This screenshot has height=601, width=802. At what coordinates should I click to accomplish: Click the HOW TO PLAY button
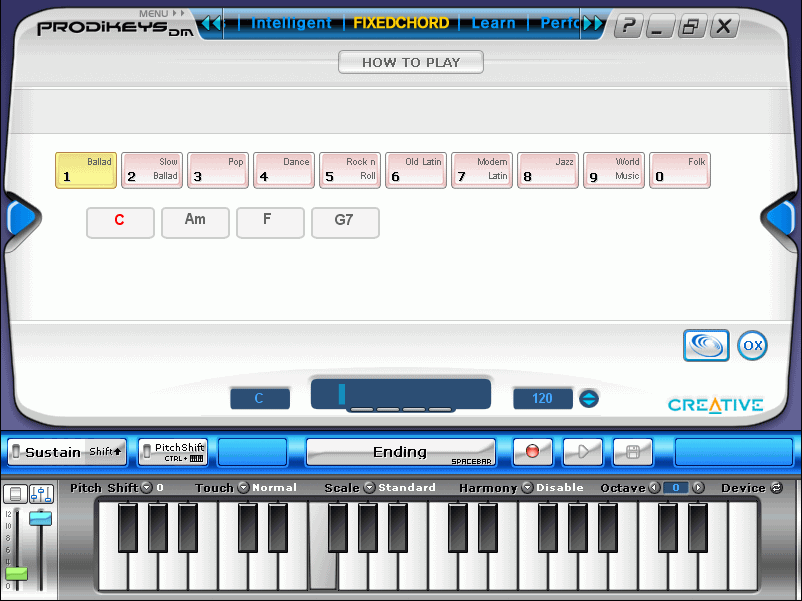point(411,62)
